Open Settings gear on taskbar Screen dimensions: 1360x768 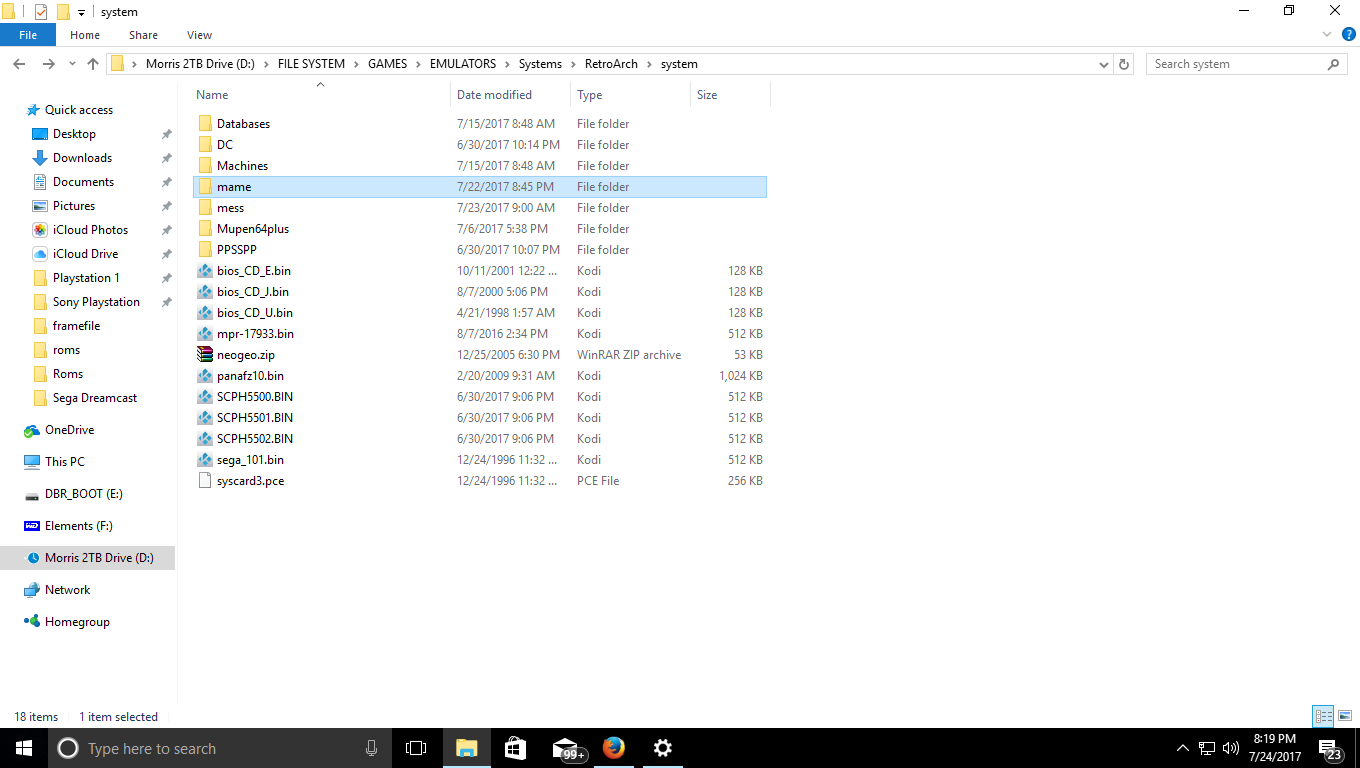[662, 748]
